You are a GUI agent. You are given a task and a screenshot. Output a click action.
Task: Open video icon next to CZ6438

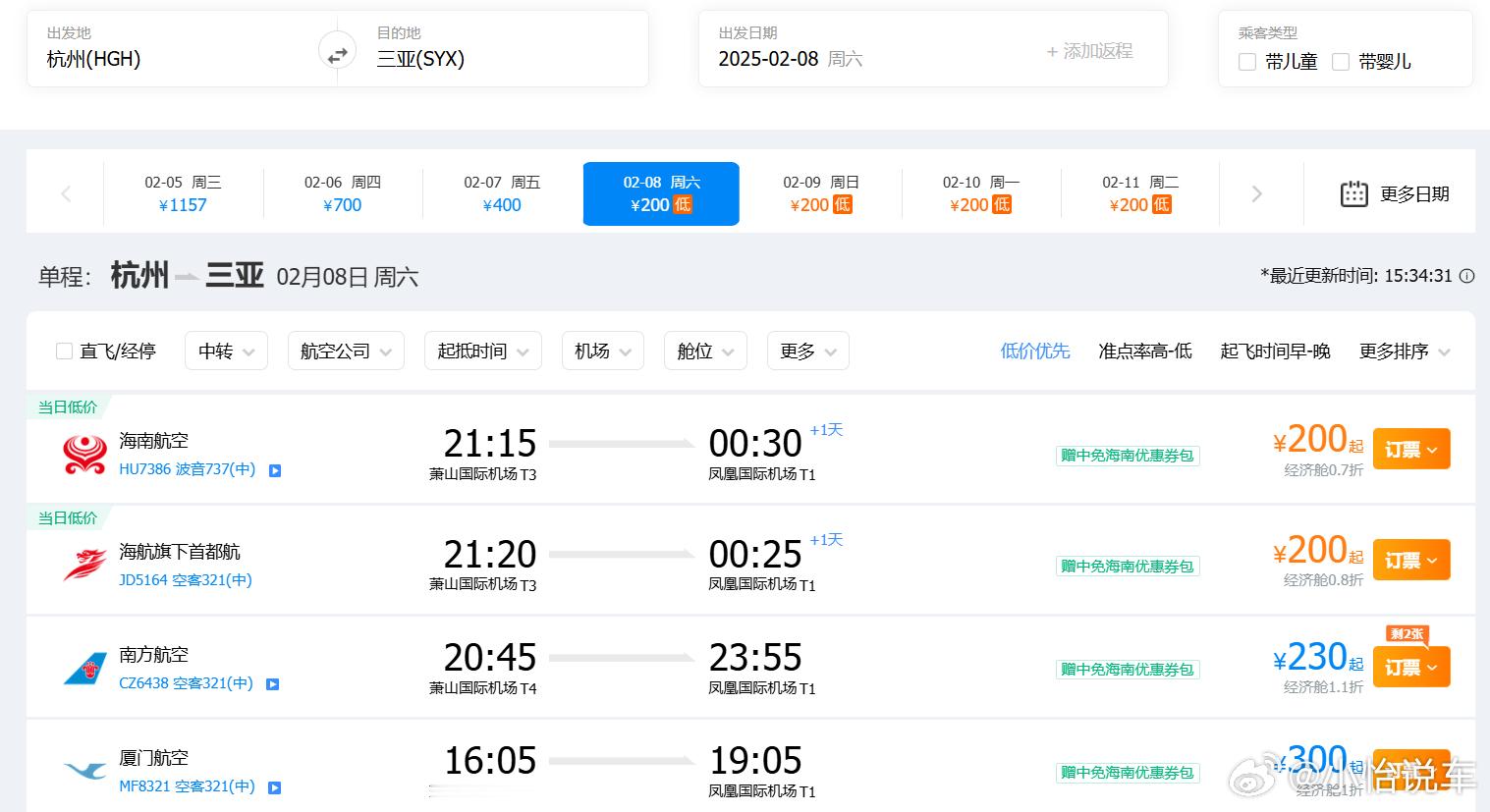point(273,684)
